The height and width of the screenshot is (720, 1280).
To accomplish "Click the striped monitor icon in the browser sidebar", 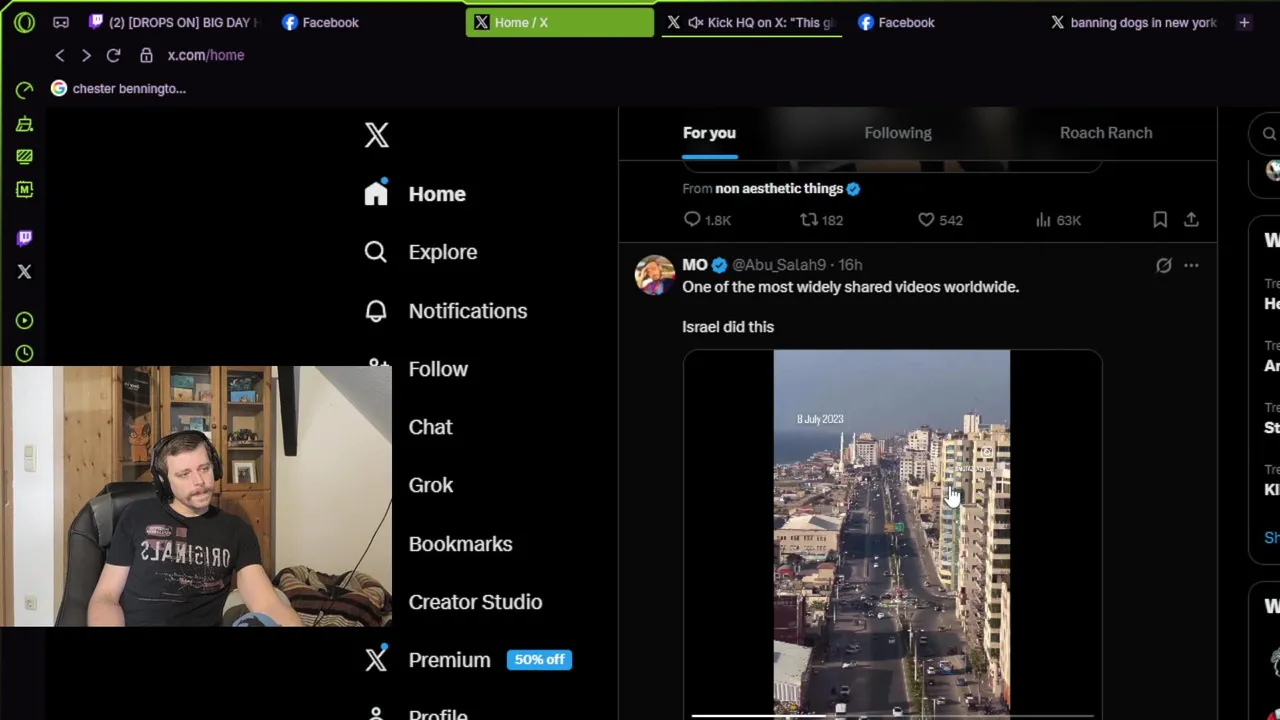I will click(25, 156).
